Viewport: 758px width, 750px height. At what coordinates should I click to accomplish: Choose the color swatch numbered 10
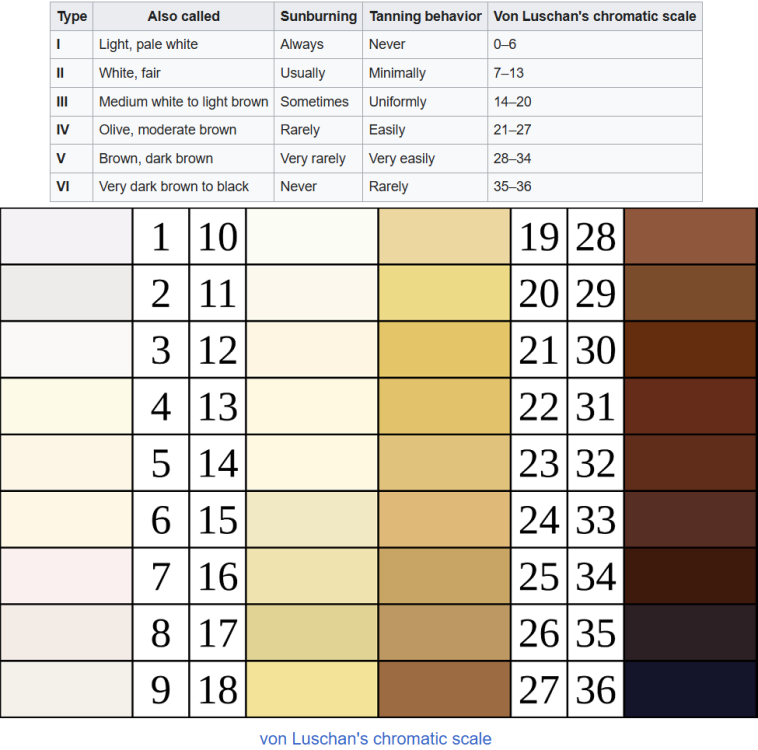point(312,236)
